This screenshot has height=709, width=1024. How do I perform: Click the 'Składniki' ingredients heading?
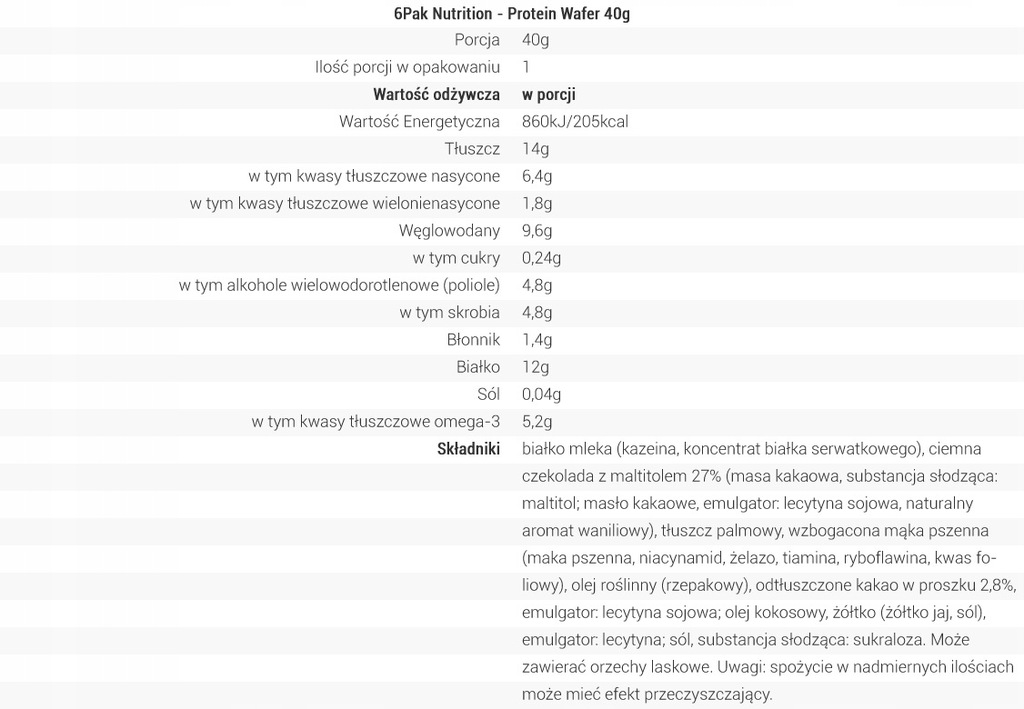coord(468,449)
